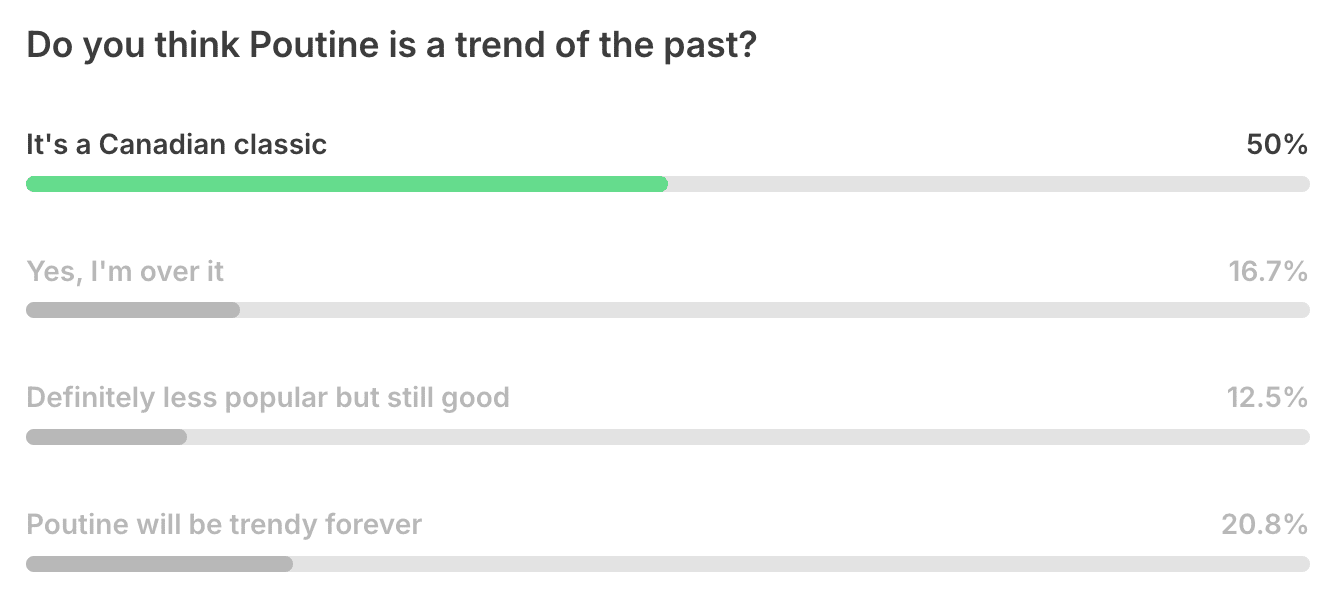The width and height of the screenshot is (1336, 612).
Task: Pick the "Poutine will be trendy forever" option
Action: click(x=224, y=524)
